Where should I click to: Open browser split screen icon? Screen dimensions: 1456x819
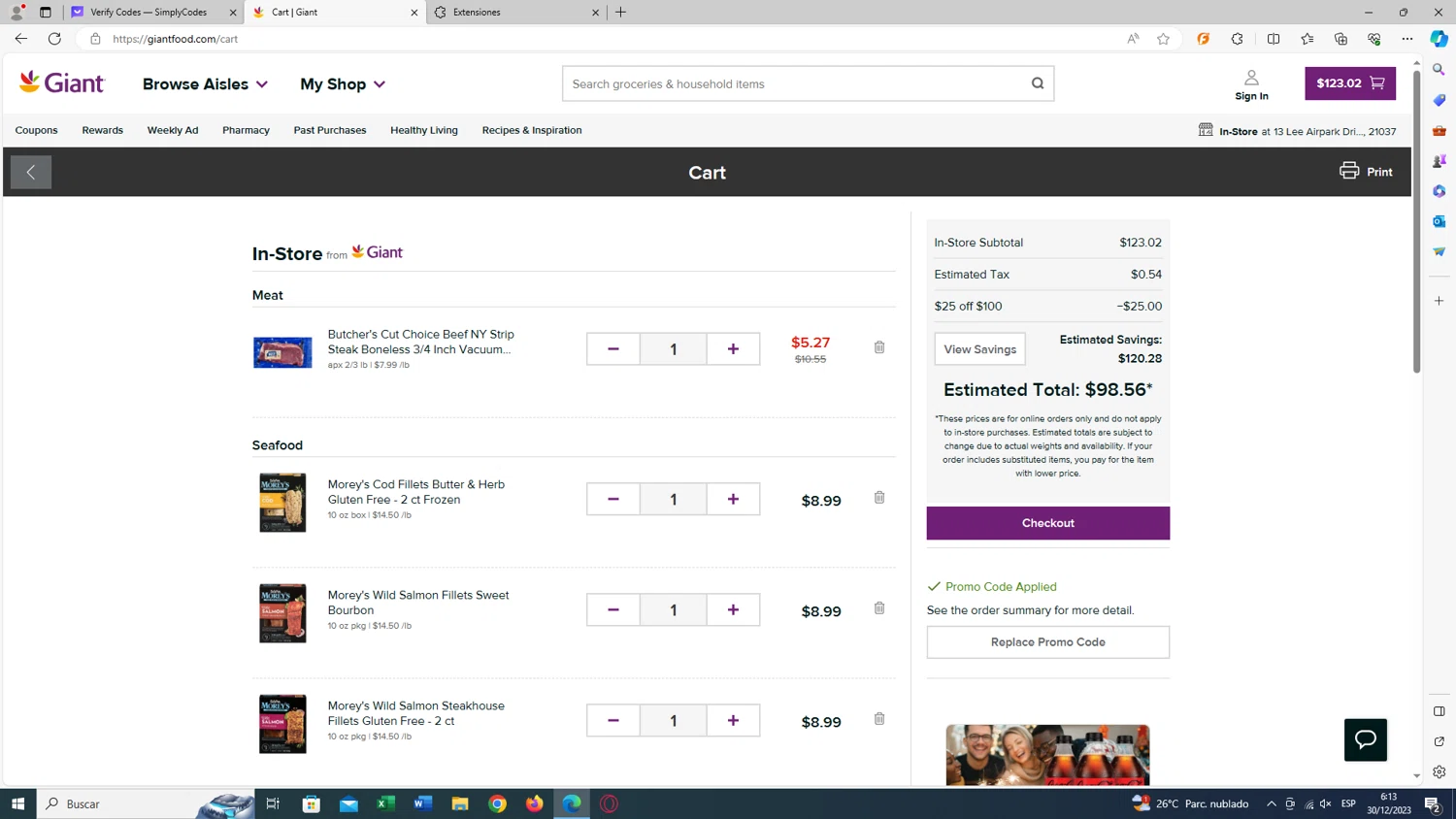pos(1274,39)
